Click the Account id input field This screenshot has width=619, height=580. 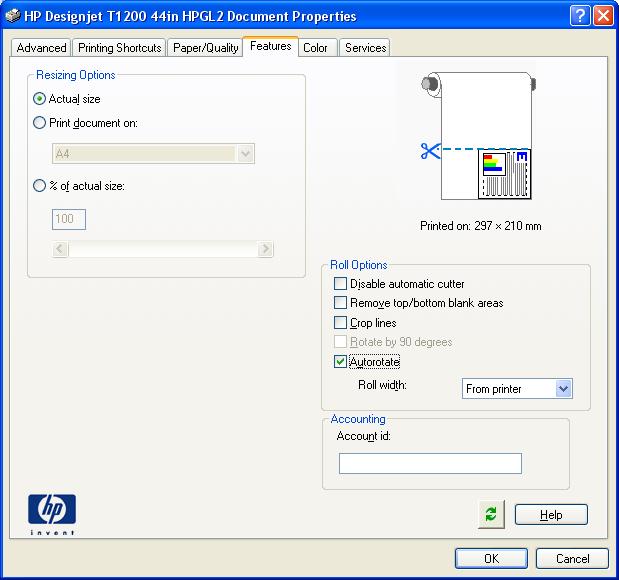coord(430,463)
